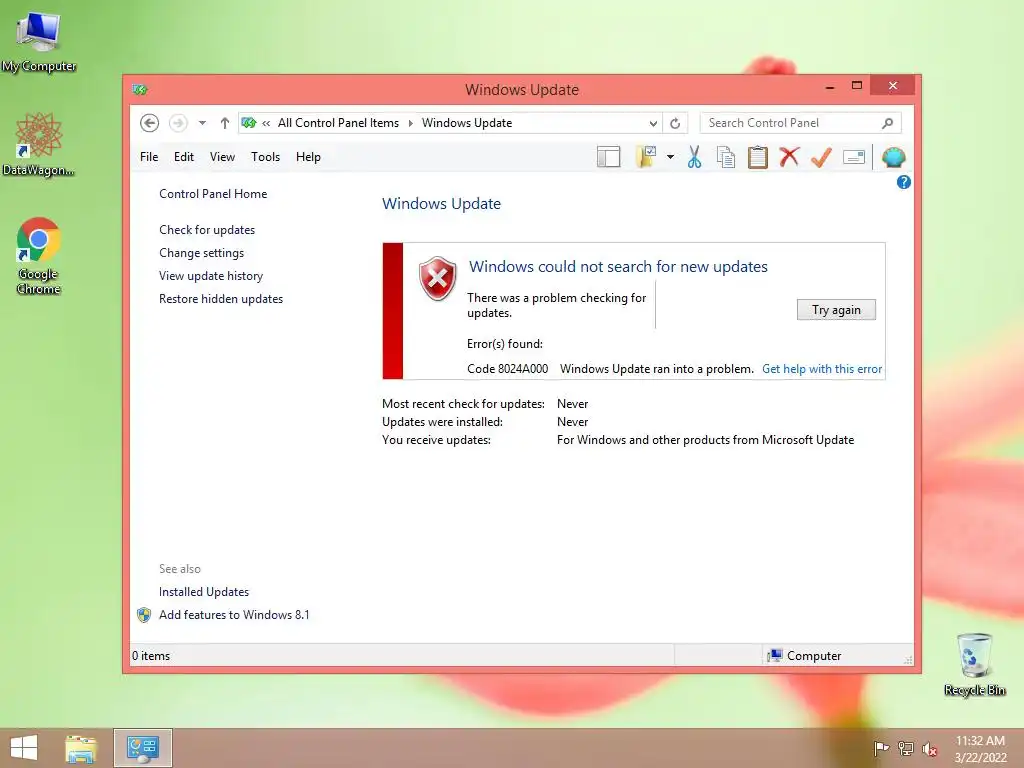The height and width of the screenshot is (768, 1024).
Task: Click the globe toolbar icon
Action: point(893,157)
